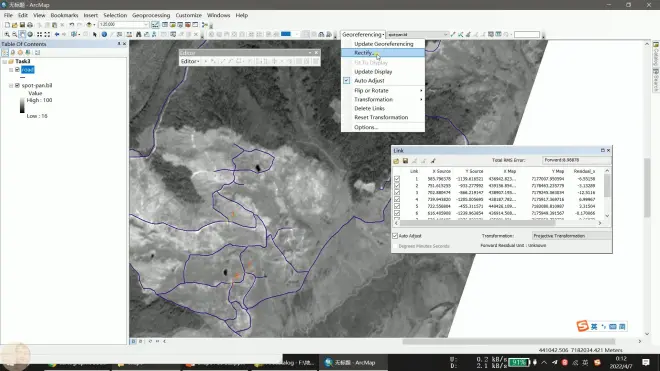Collapse the Task3 data frame tree node

click(5, 61)
